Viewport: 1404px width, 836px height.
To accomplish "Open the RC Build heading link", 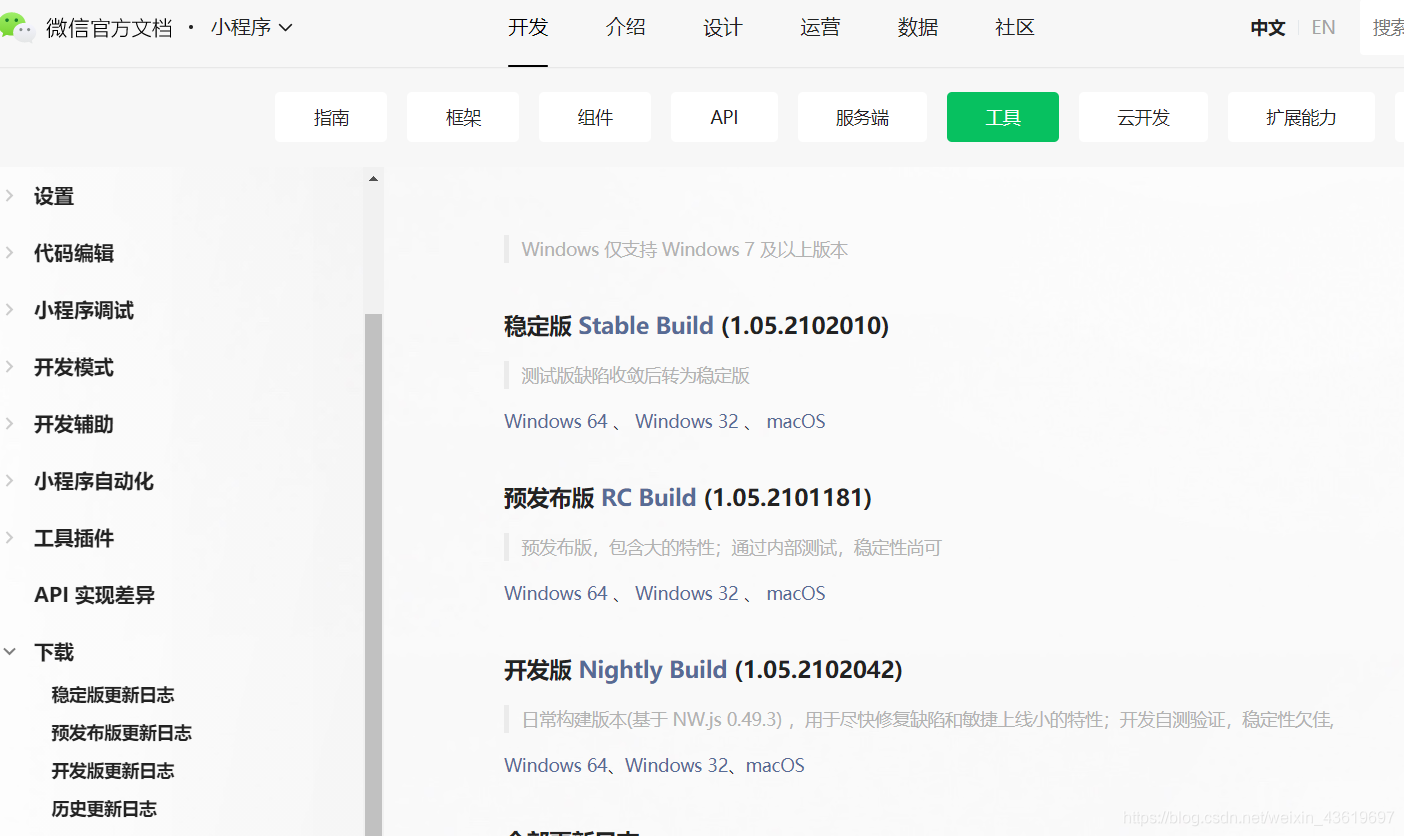I will tap(649, 498).
